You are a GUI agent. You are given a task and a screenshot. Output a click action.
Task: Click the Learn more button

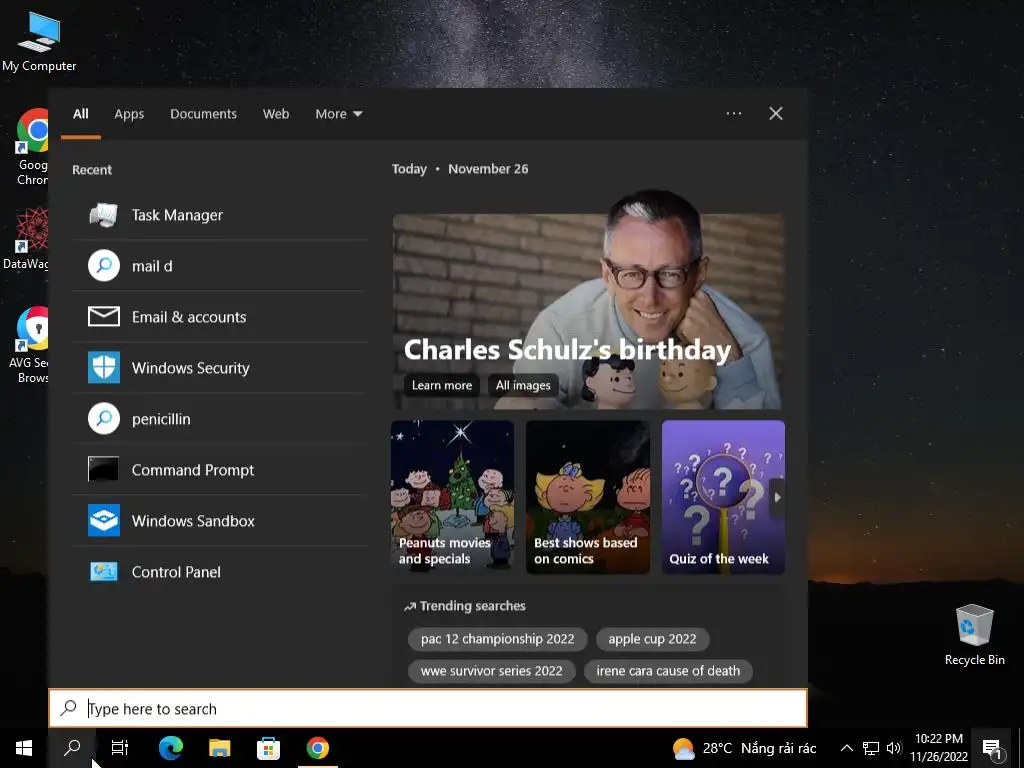(441, 385)
